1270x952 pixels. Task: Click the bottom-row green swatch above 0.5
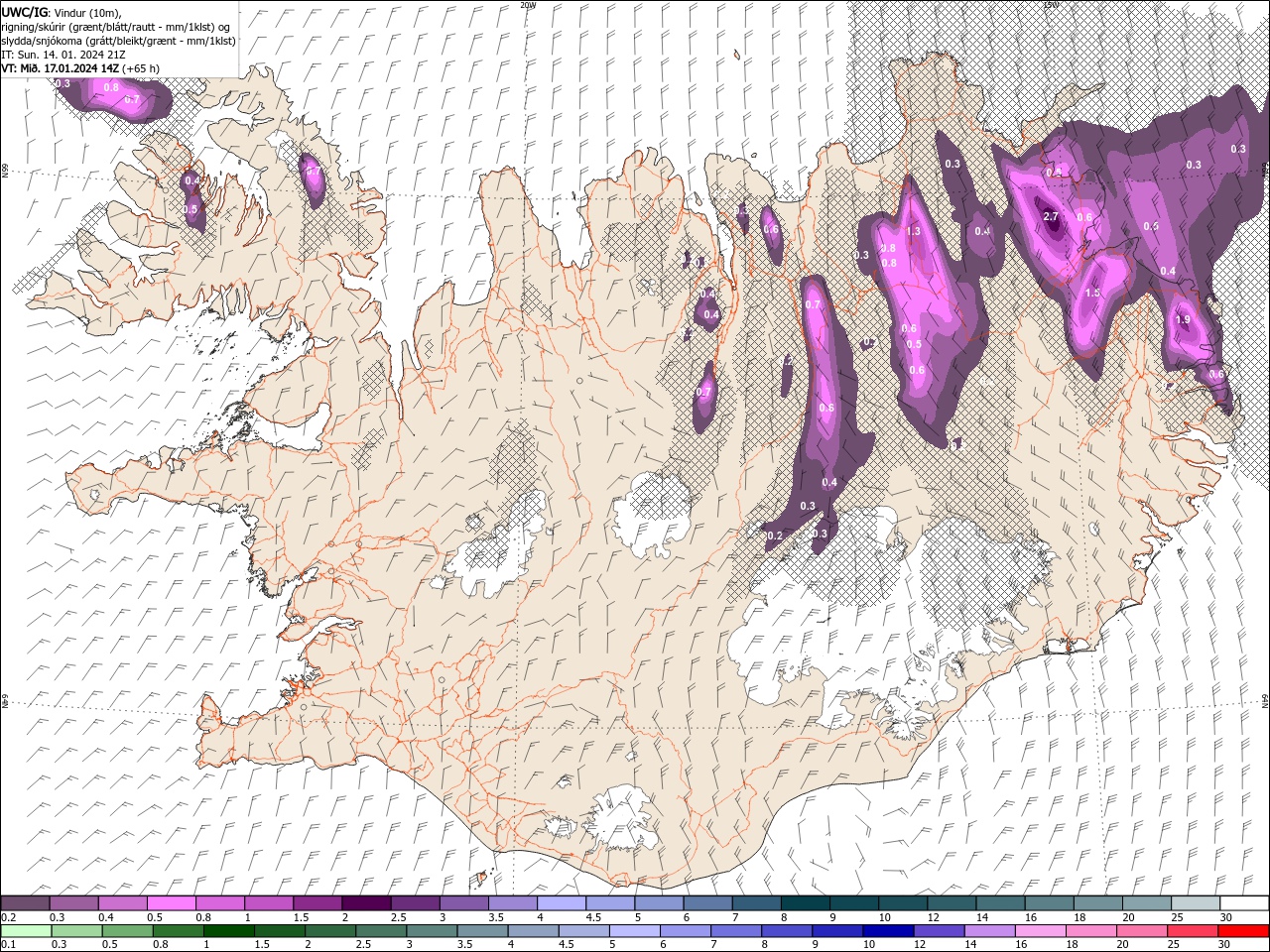pos(127,931)
